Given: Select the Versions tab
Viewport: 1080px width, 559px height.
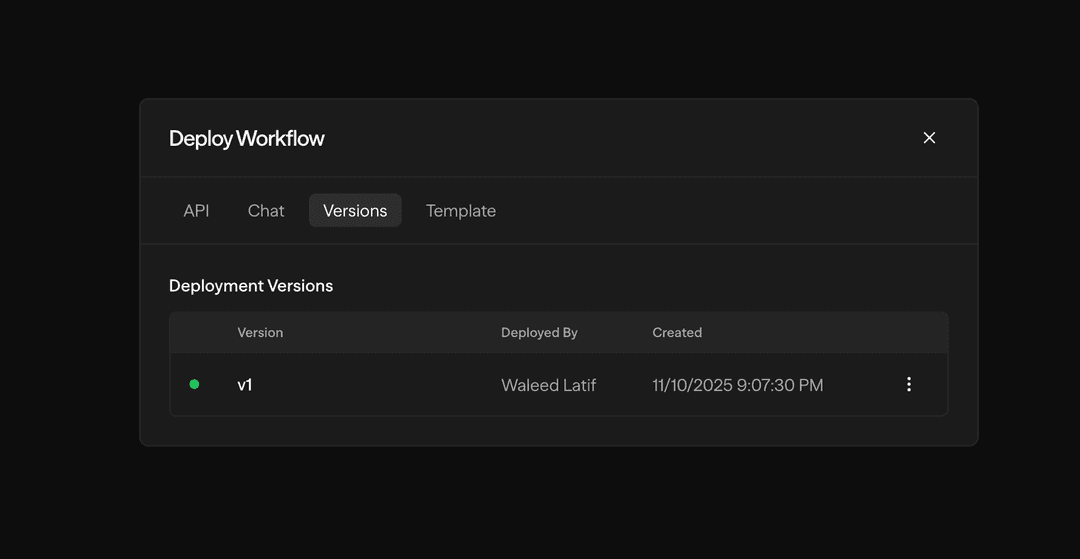Looking at the screenshot, I should click(x=355, y=211).
